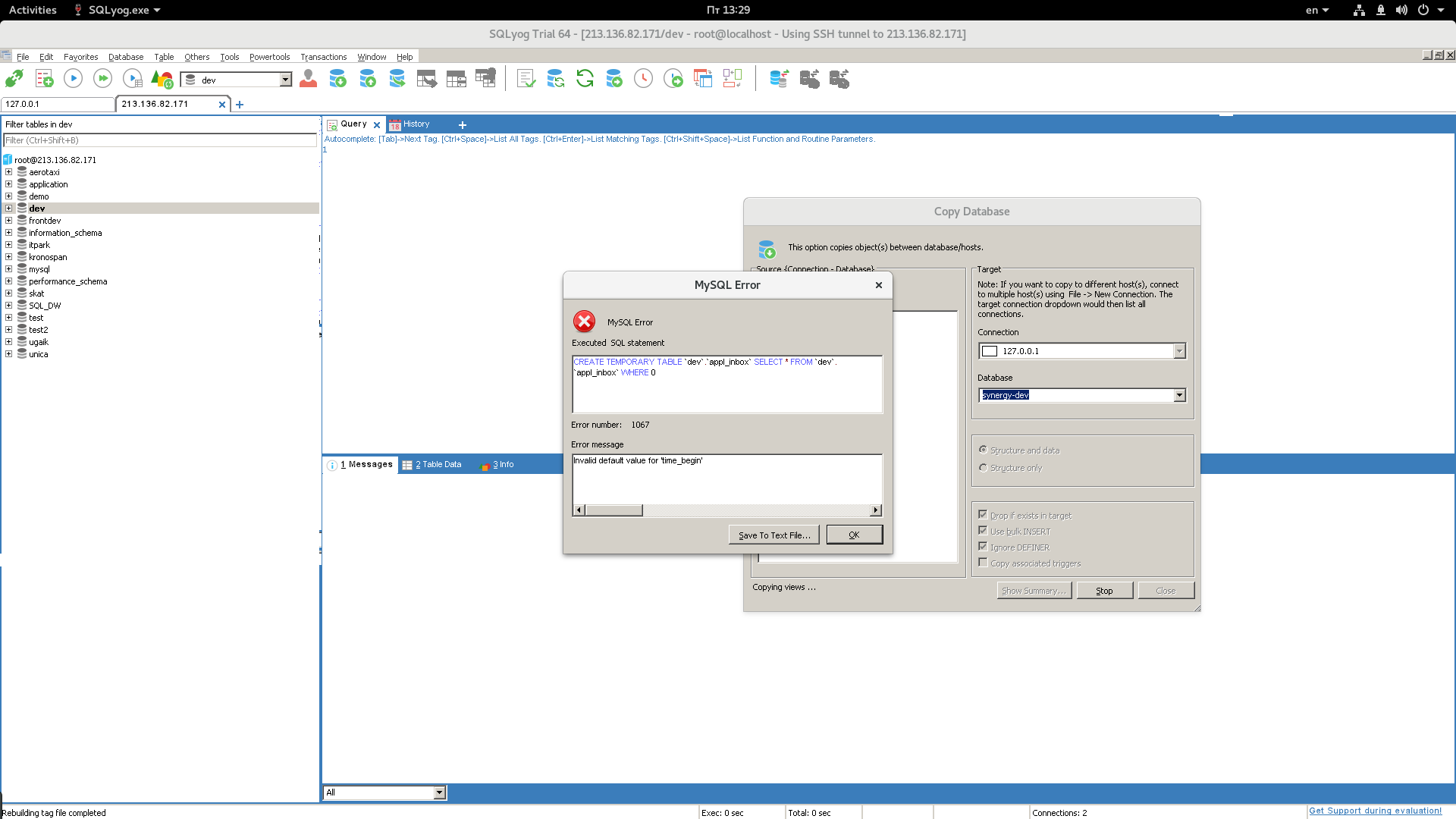Click the Execute Query play icon
This screenshot has height=819, width=1456.
click(x=73, y=78)
